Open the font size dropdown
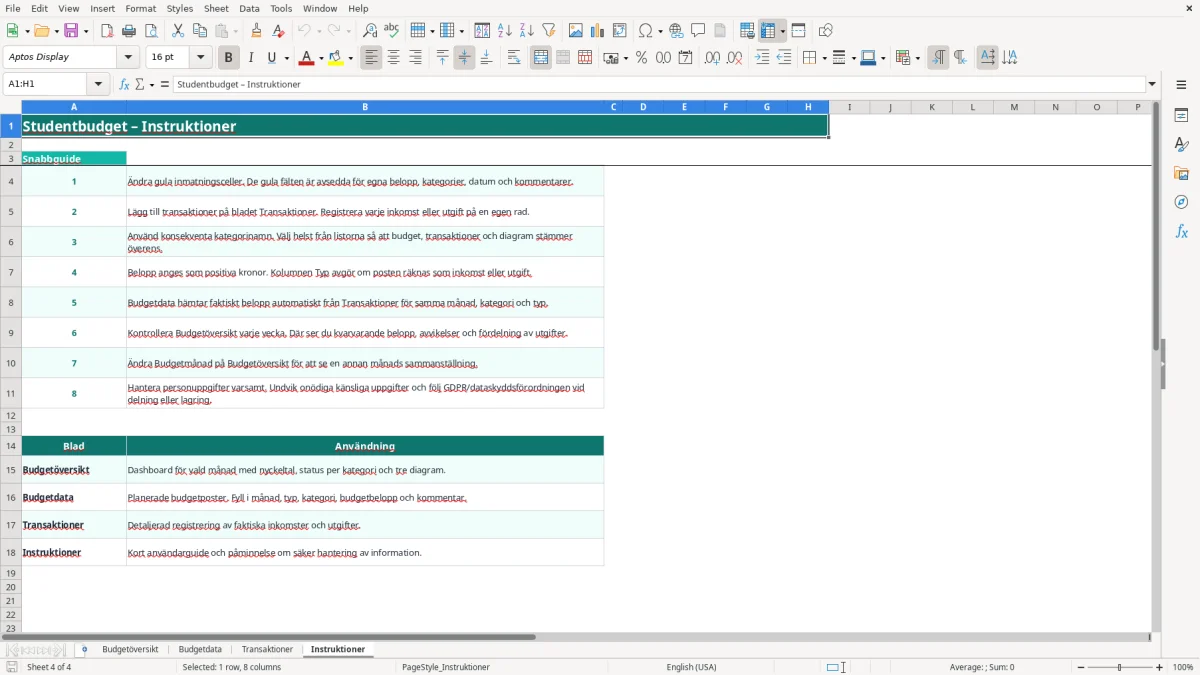Screen dimensions: 1200x675 pos(201,58)
